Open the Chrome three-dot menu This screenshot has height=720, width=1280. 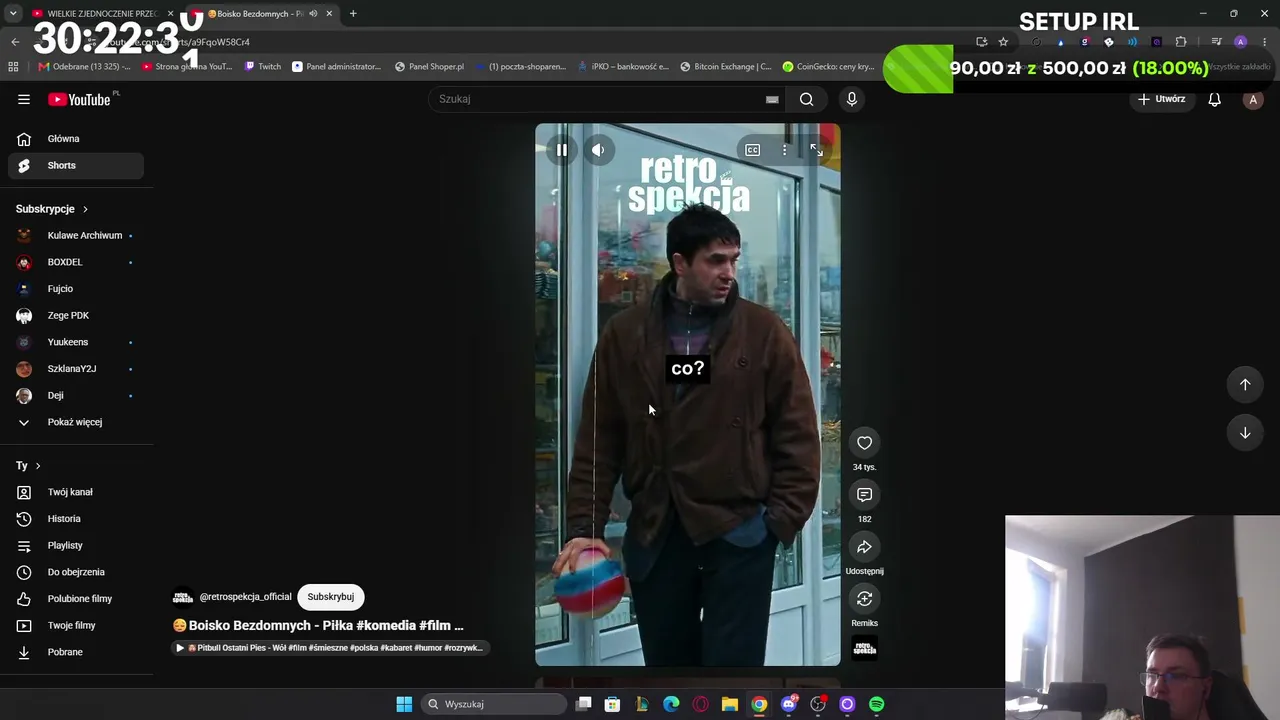[1264, 42]
